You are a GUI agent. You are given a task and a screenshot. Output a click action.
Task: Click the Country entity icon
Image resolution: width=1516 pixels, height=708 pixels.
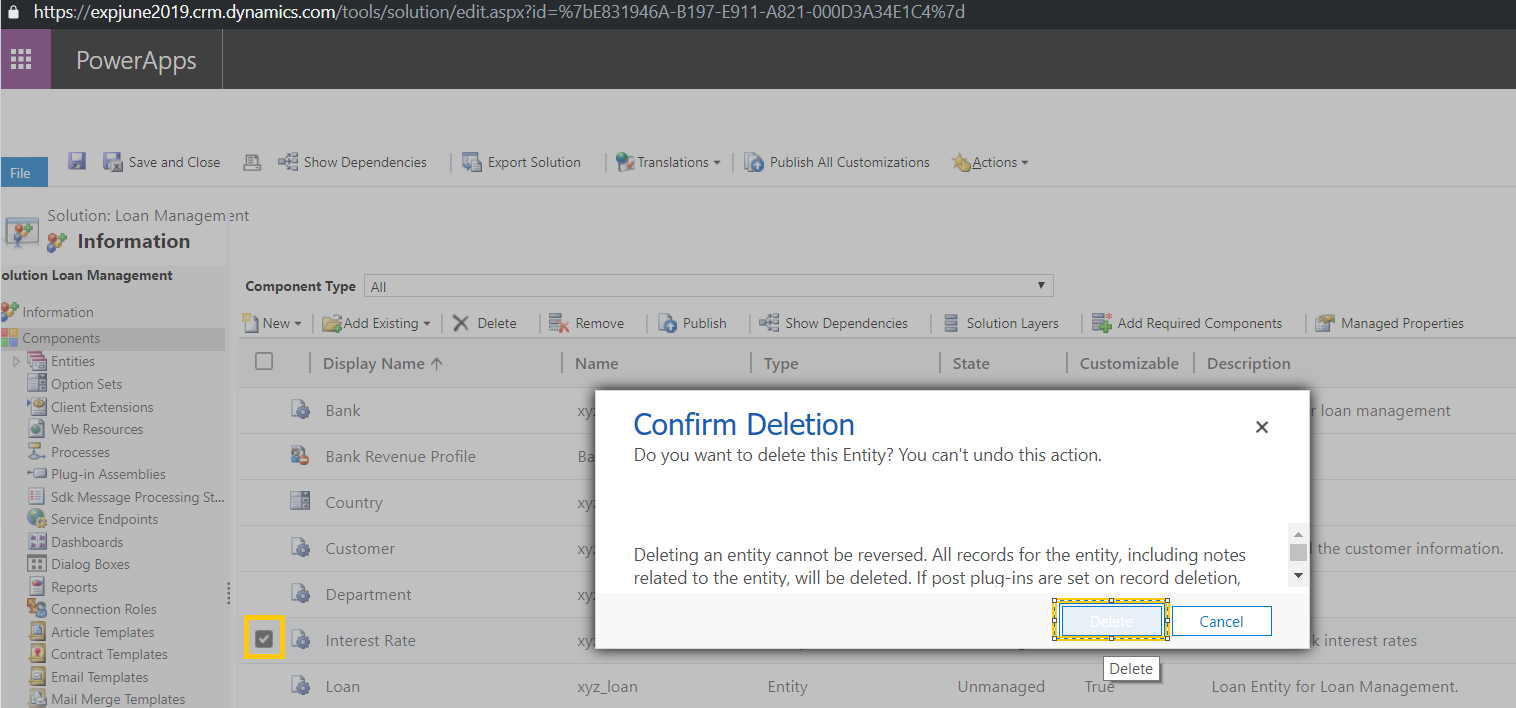tap(300, 502)
